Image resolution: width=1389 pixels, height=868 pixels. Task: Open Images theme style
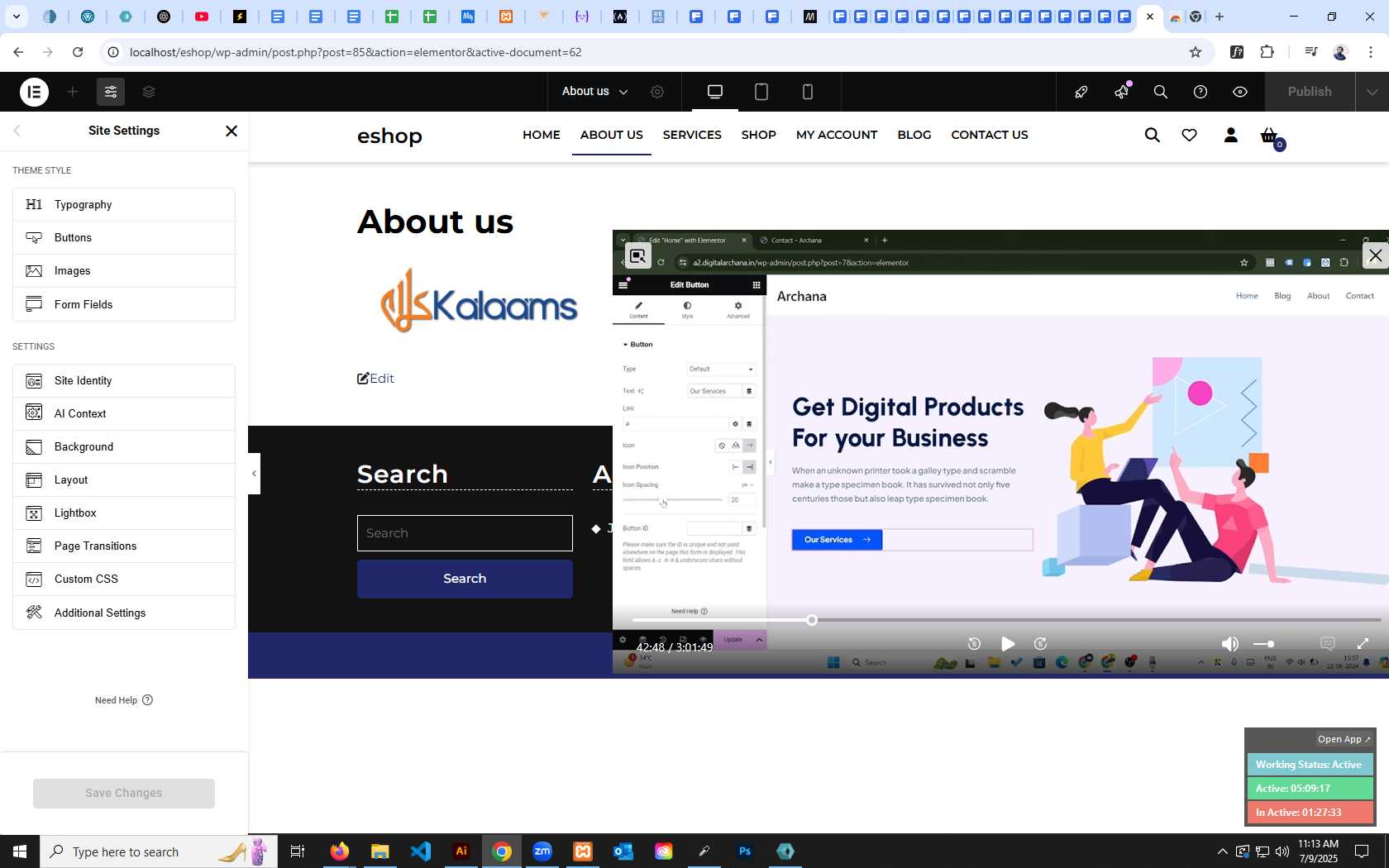coord(124,270)
